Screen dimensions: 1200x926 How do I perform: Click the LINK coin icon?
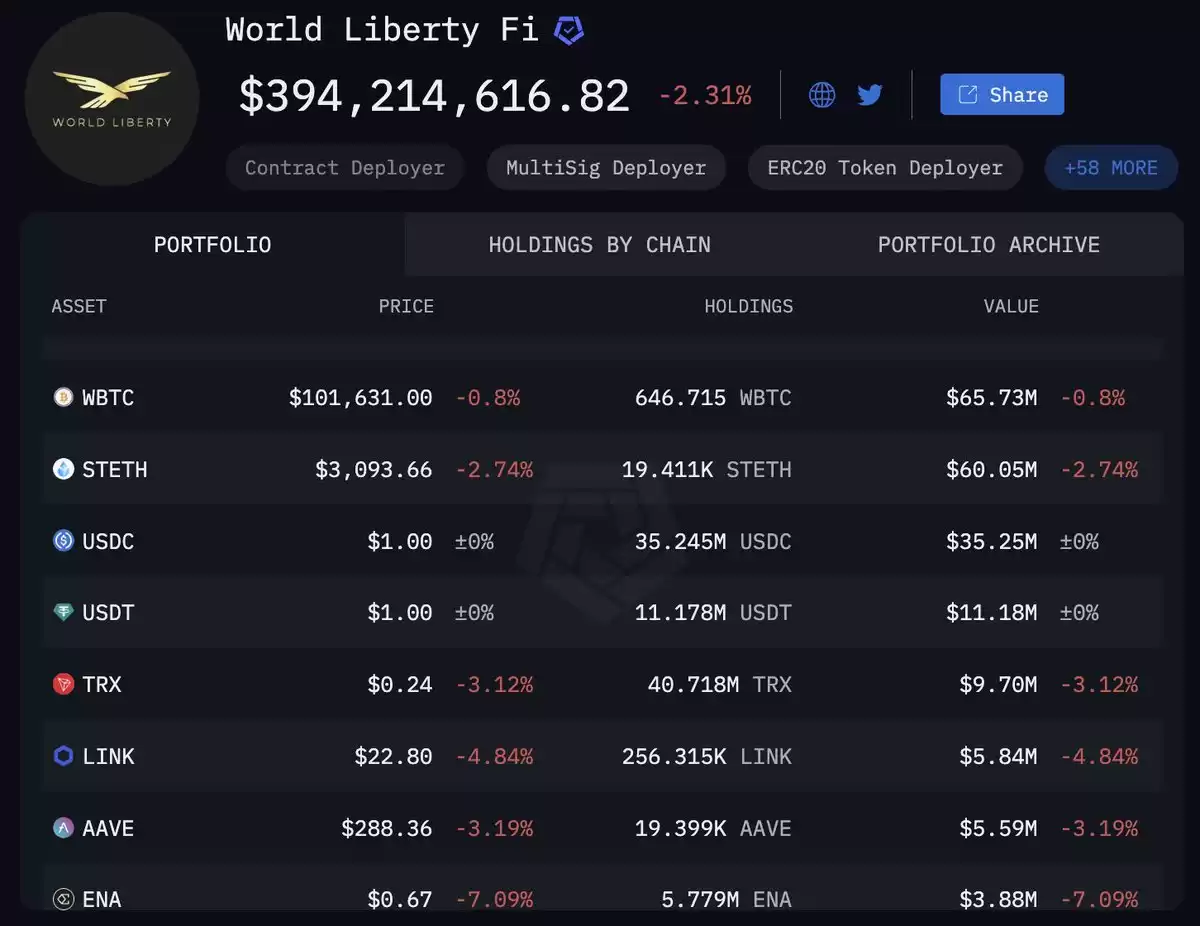click(x=64, y=756)
